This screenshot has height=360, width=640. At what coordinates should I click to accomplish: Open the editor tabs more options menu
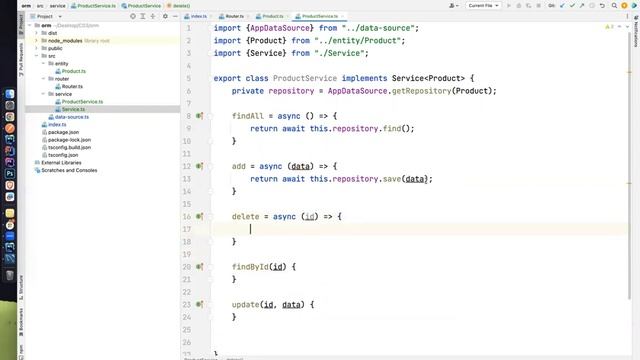(x=627, y=16)
